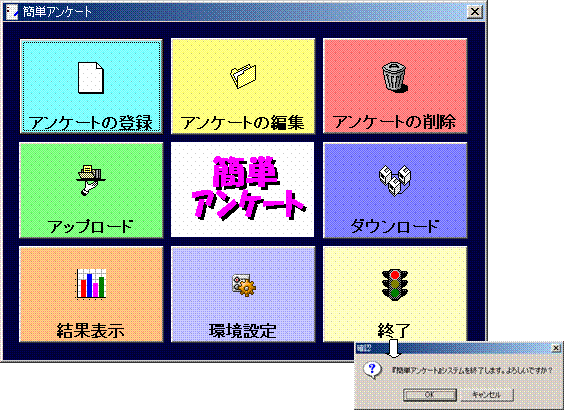
Task: Click the trash can icon for survey deletion
Action: click(x=395, y=77)
